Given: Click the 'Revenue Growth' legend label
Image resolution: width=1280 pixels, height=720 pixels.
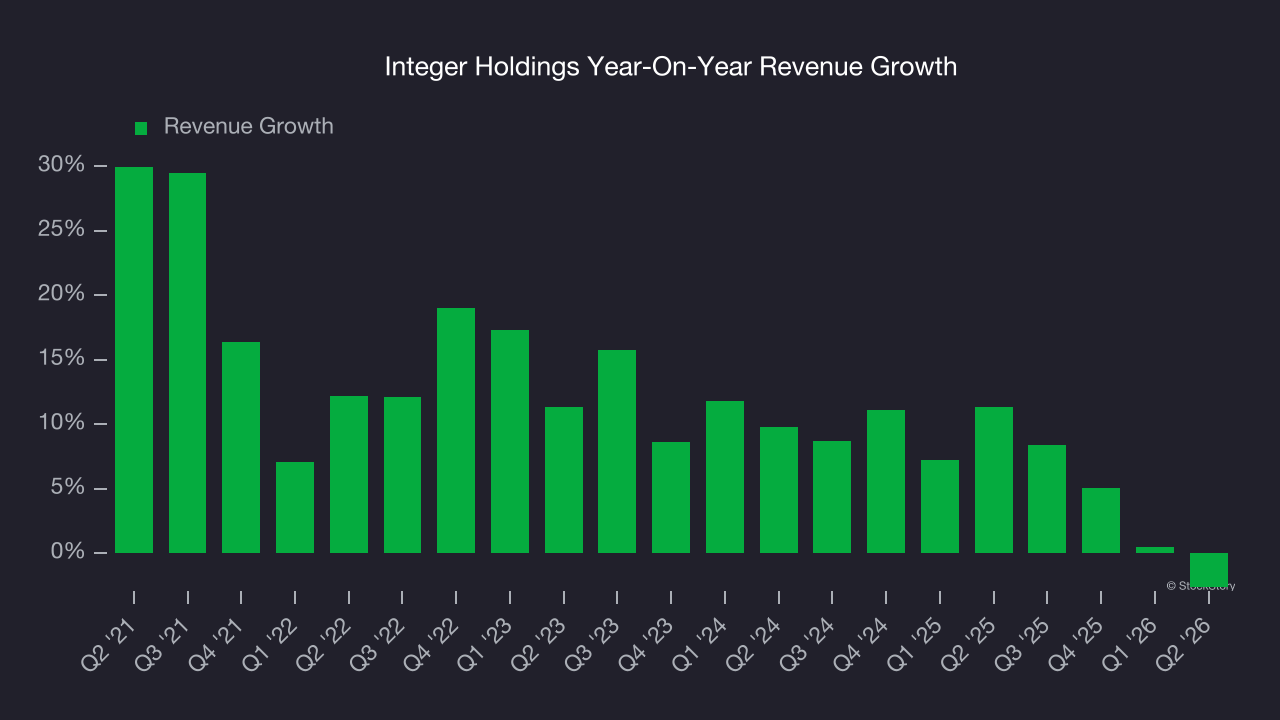Looking at the screenshot, I should pyautogui.click(x=249, y=127).
